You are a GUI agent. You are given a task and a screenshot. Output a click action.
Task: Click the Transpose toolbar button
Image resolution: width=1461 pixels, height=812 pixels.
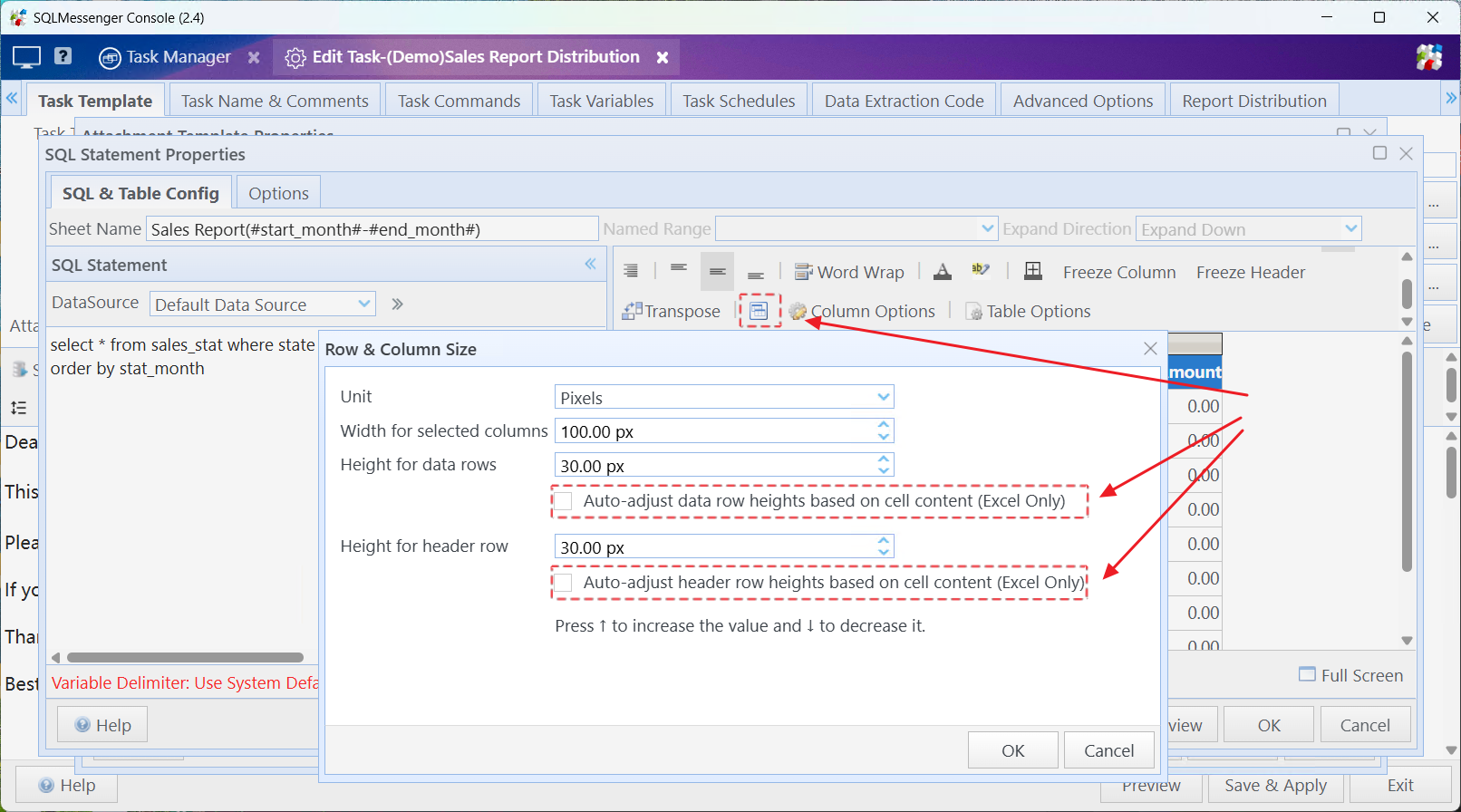click(672, 311)
